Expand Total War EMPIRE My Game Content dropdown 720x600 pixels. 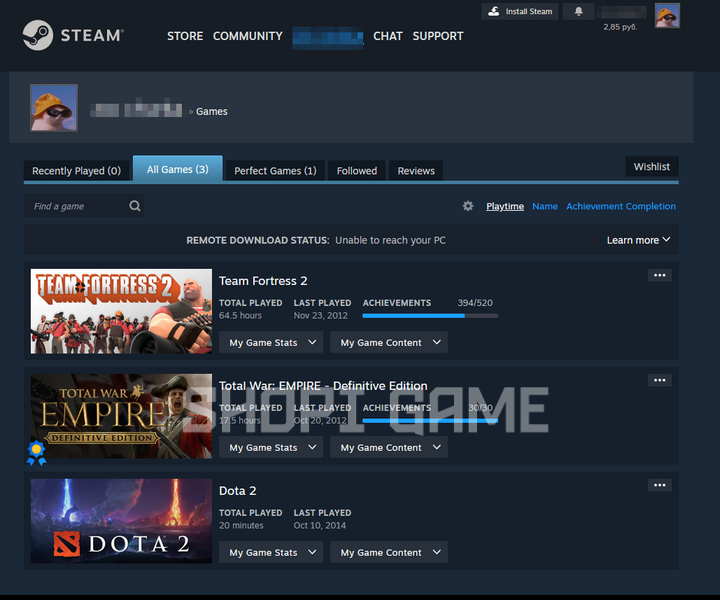[x=389, y=448]
